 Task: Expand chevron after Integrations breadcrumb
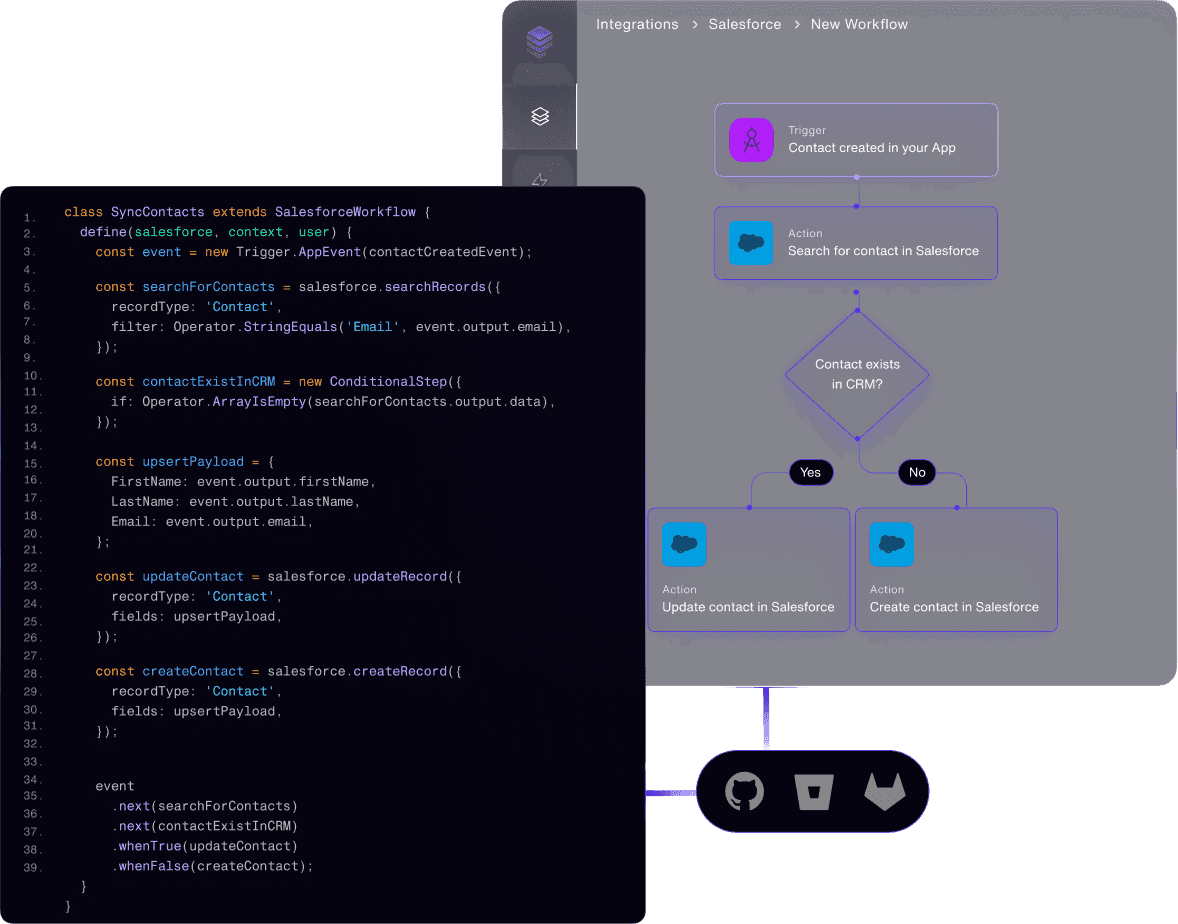pos(694,25)
